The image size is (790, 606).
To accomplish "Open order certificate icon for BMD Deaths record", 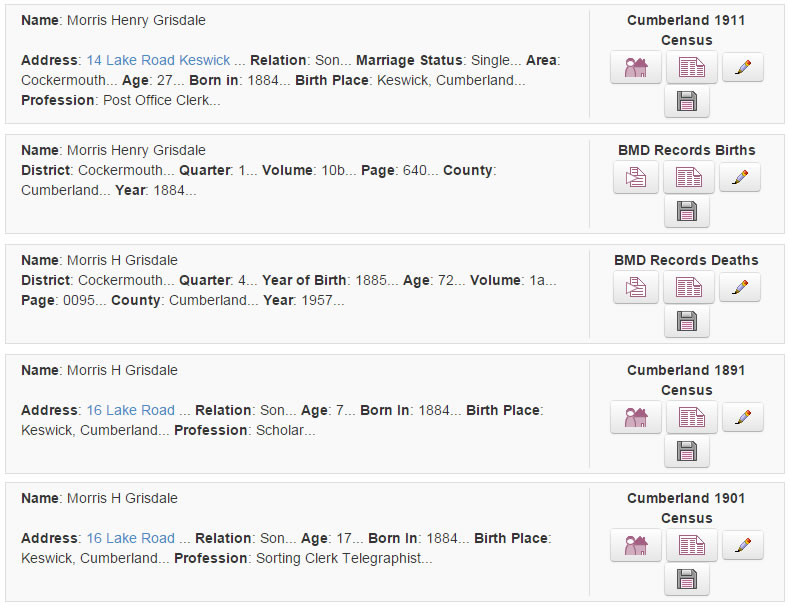I will tap(636, 287).
